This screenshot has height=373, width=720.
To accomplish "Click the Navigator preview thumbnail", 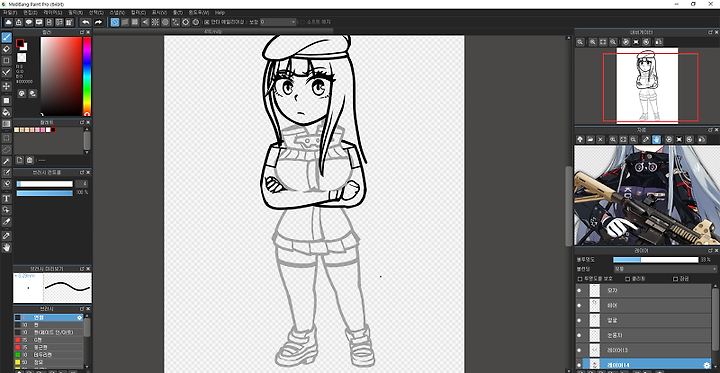I will pyautogui.click(x=647, y=86).
